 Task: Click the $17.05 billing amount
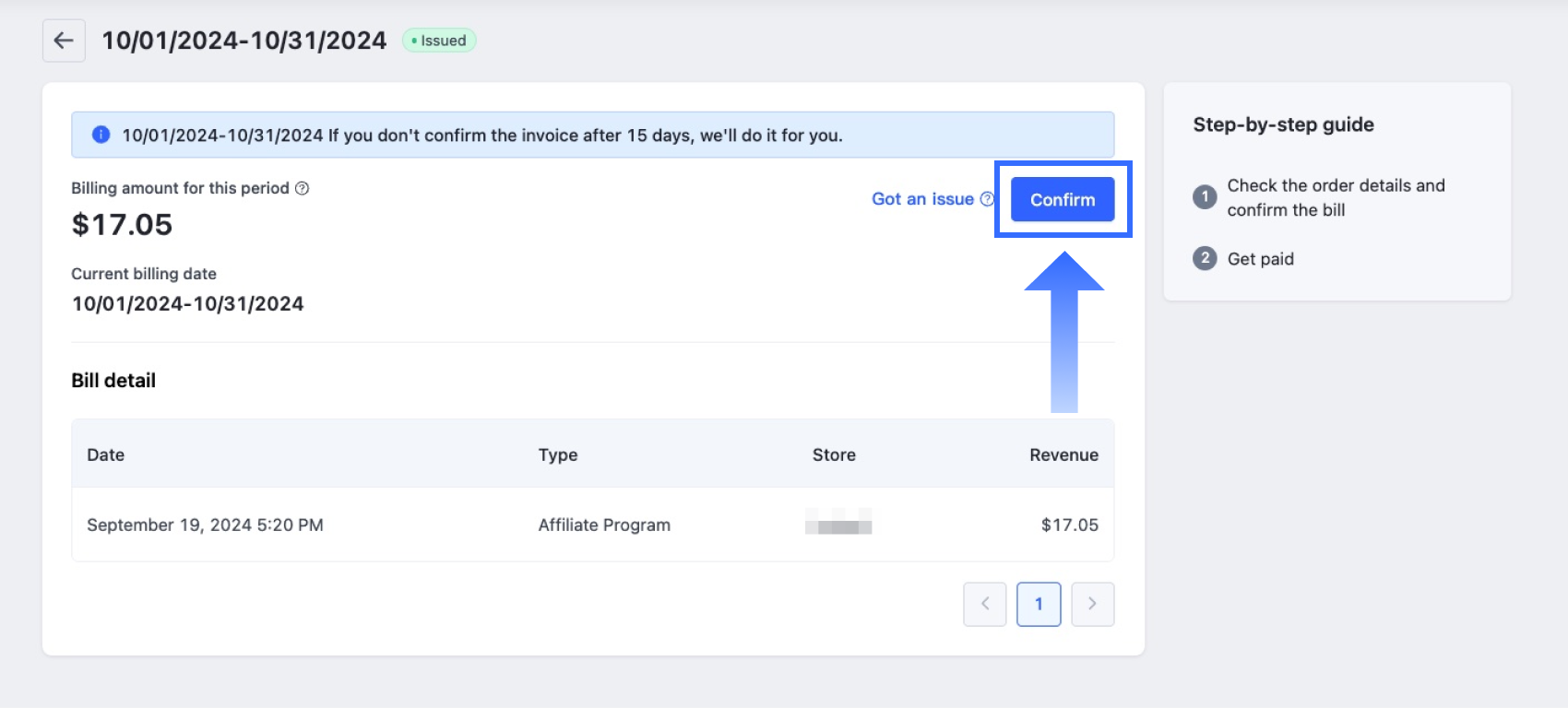(x=122, y=225)
